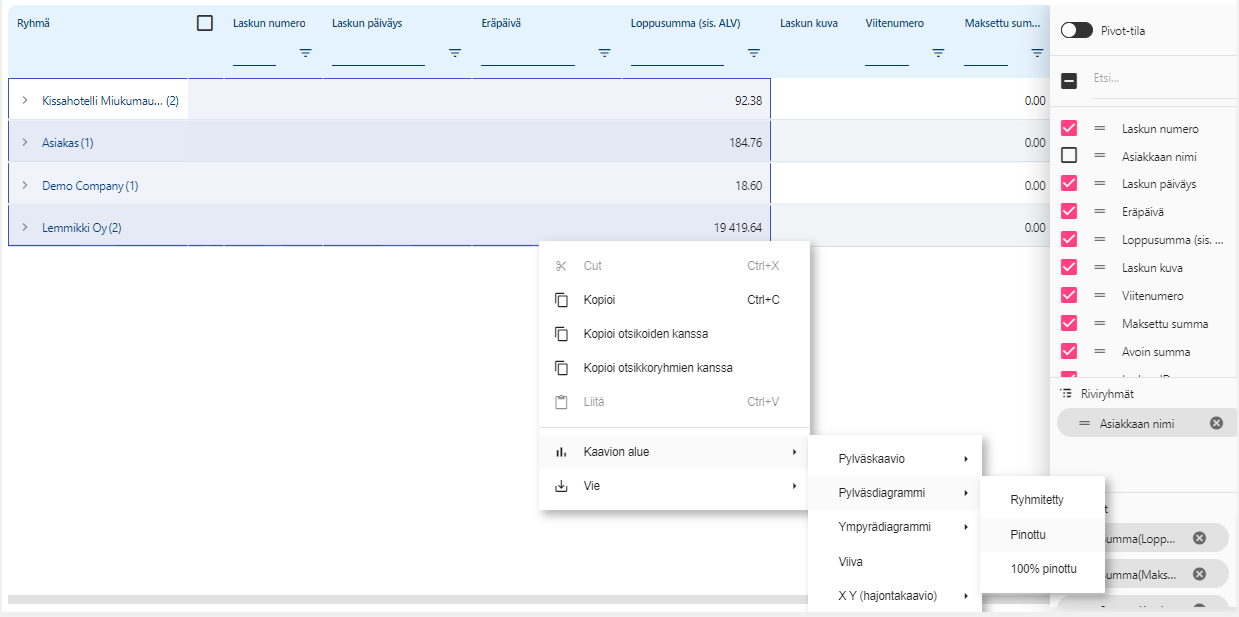Click the drag handle on the Asiakkaan nimi chip

(x=1084, y=423)
